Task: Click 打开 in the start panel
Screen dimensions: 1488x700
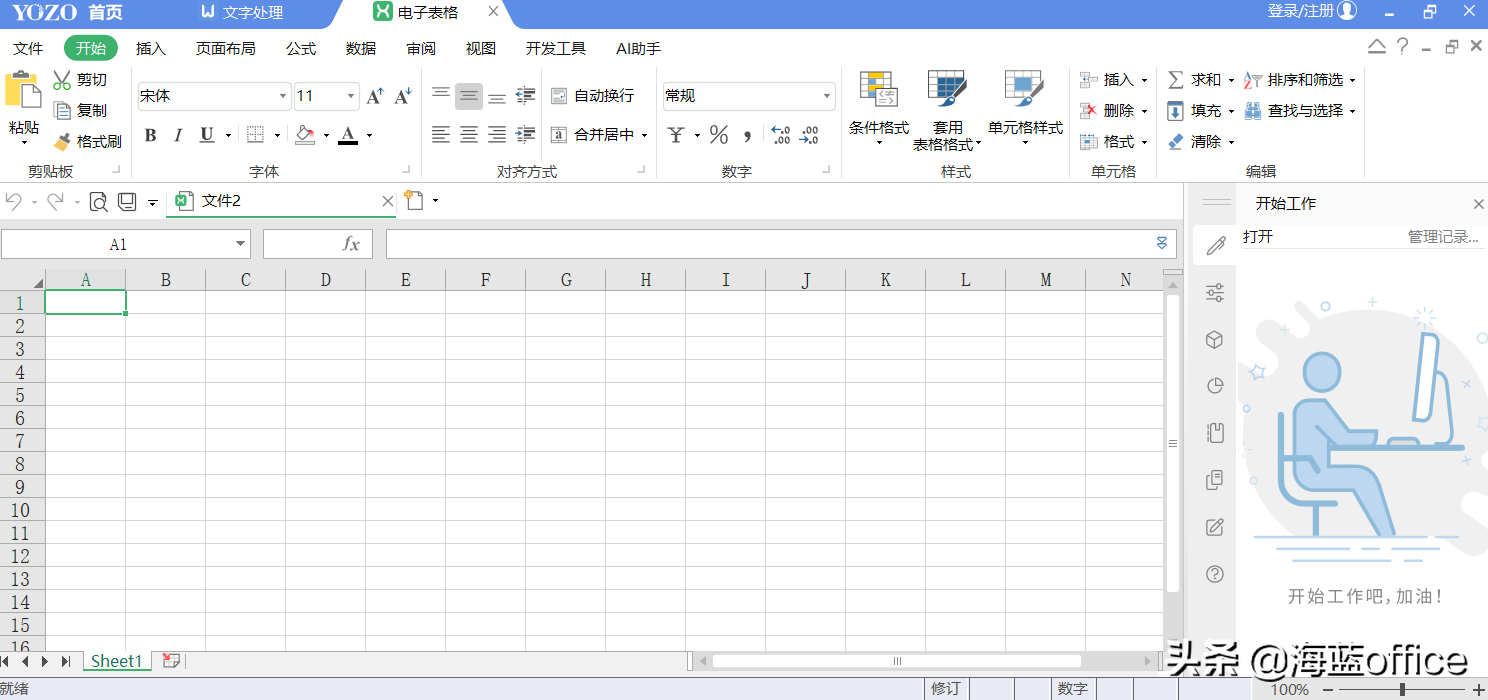Action: pos(1258,237)
